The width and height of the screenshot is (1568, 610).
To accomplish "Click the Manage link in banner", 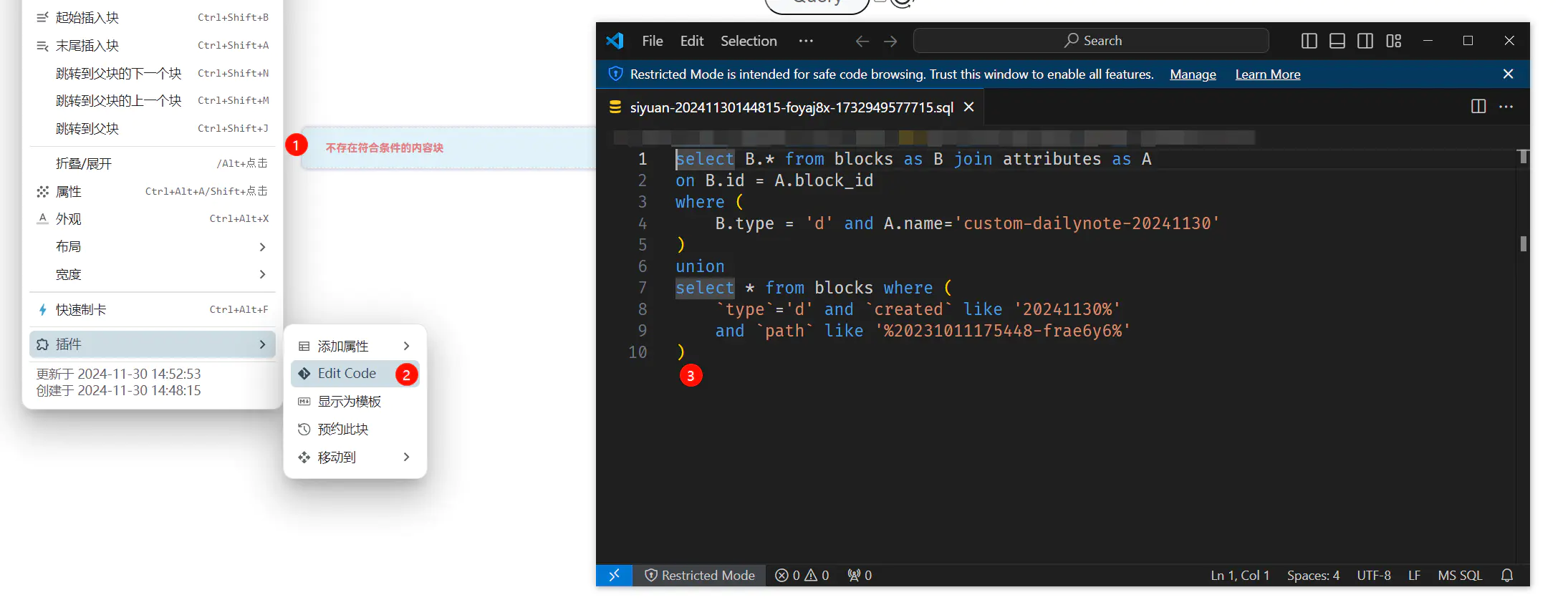I will (x=1193, y=74).
